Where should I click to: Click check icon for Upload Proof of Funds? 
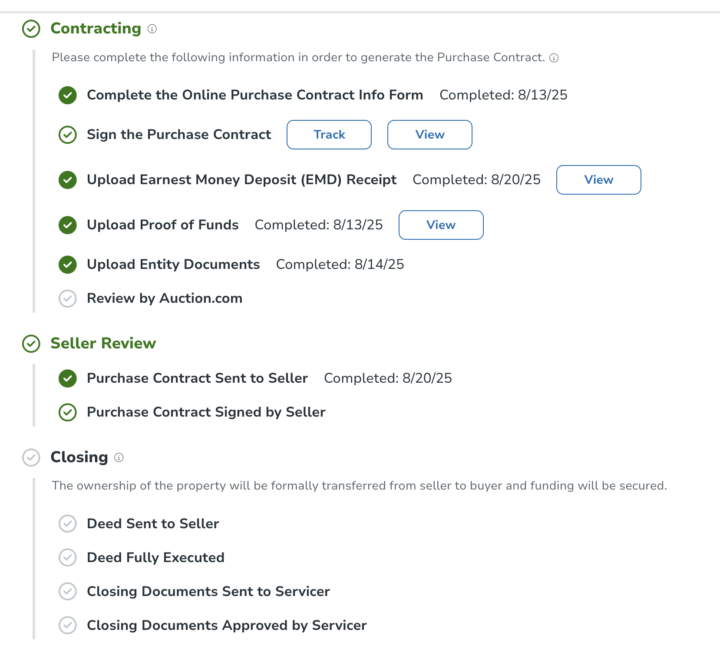click(68, 225)
